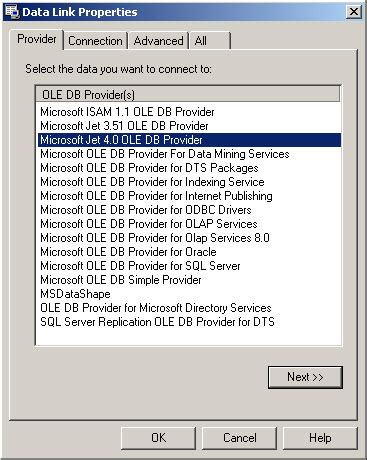
Task: Open the Advanced tab
Action: 159,41
